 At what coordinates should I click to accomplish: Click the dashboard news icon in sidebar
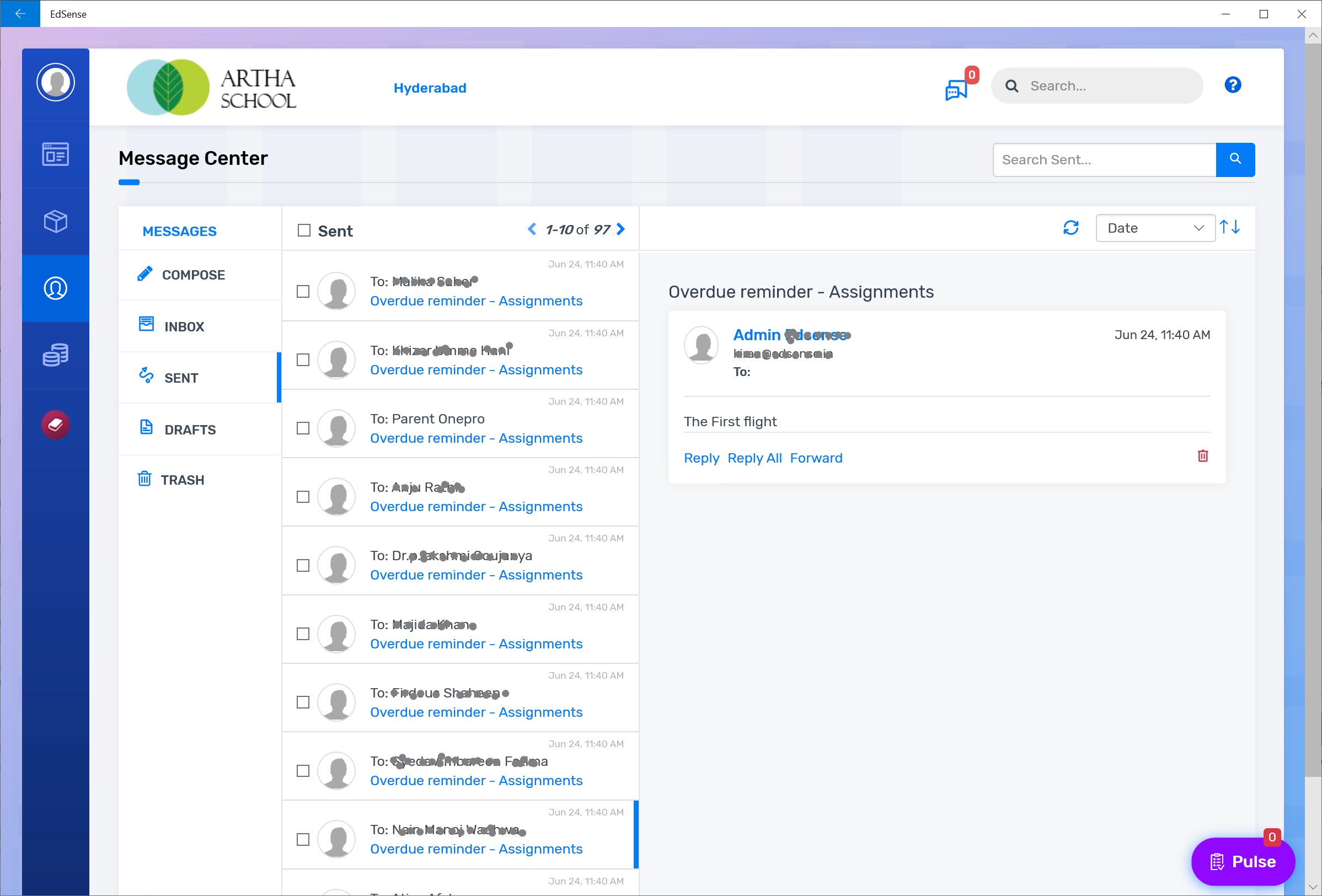[55, 154]
